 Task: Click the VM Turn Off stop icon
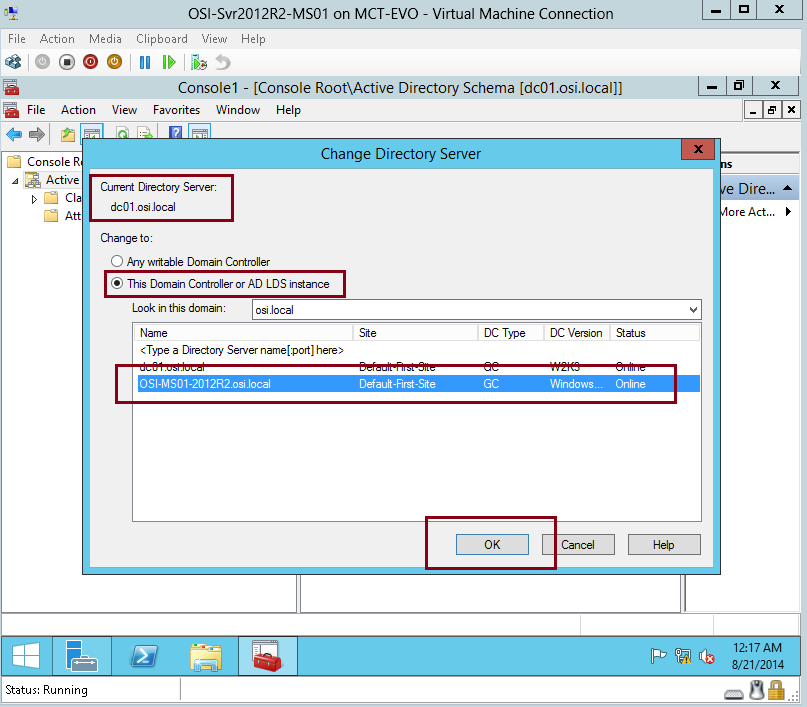click(66, 62)
